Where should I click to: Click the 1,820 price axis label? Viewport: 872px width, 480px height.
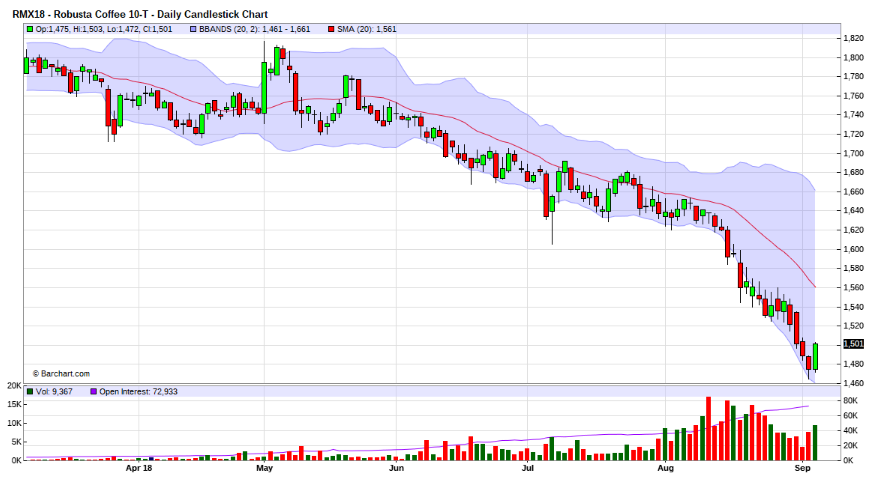pyautogui.click(x=854, y=38)
